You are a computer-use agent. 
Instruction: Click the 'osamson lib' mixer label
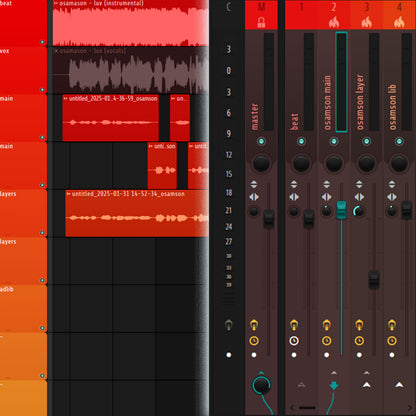pos(393,107)
